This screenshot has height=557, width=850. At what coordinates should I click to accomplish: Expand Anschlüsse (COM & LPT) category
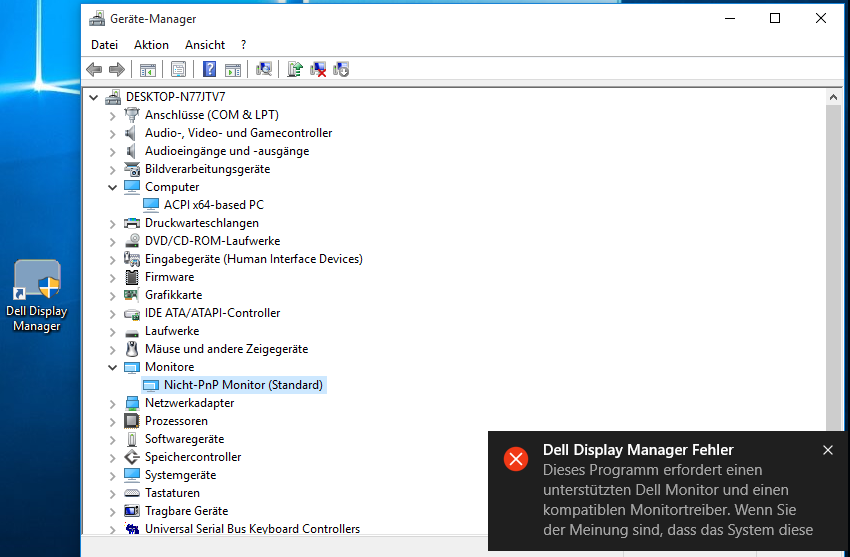(x=112, y=115)
